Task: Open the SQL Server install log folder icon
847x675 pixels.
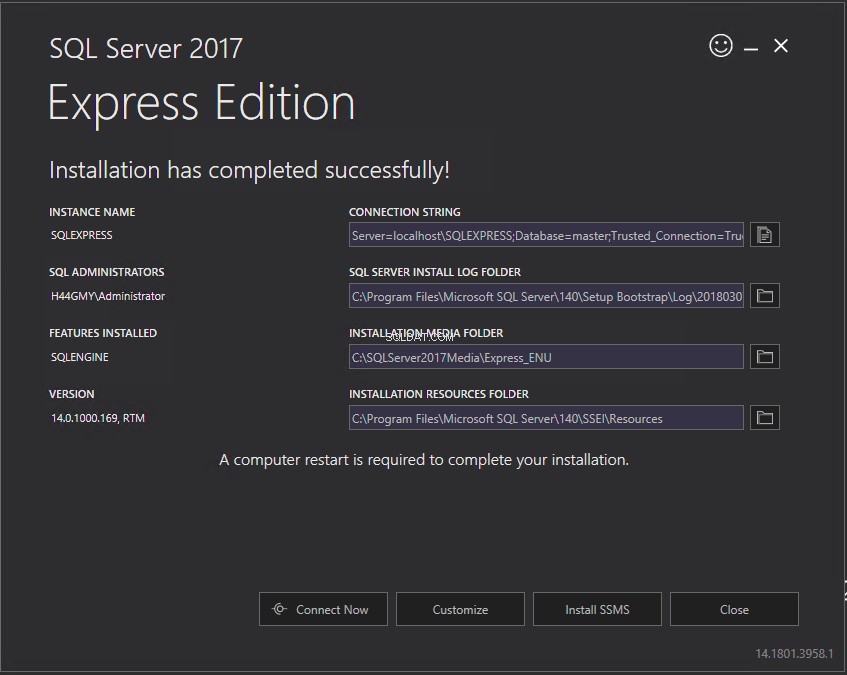Action: (x=764, y=296)
